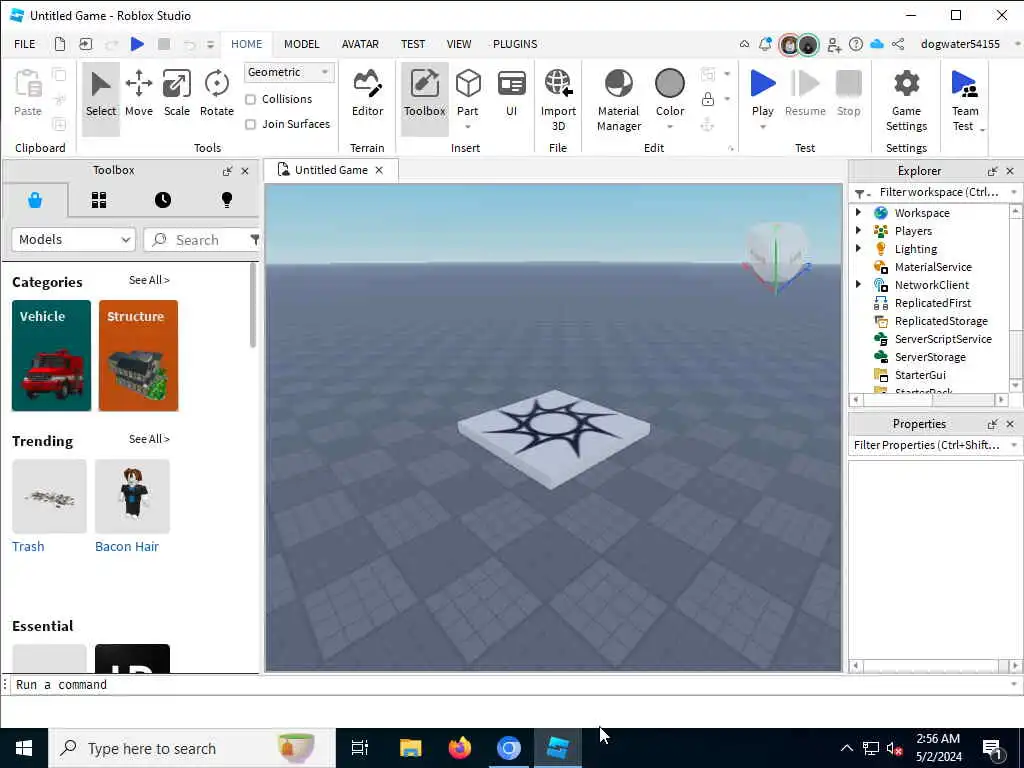Viewport: 1024px width, 768px height.
Task: Click See All for Trending
Action: click(149, 439)
